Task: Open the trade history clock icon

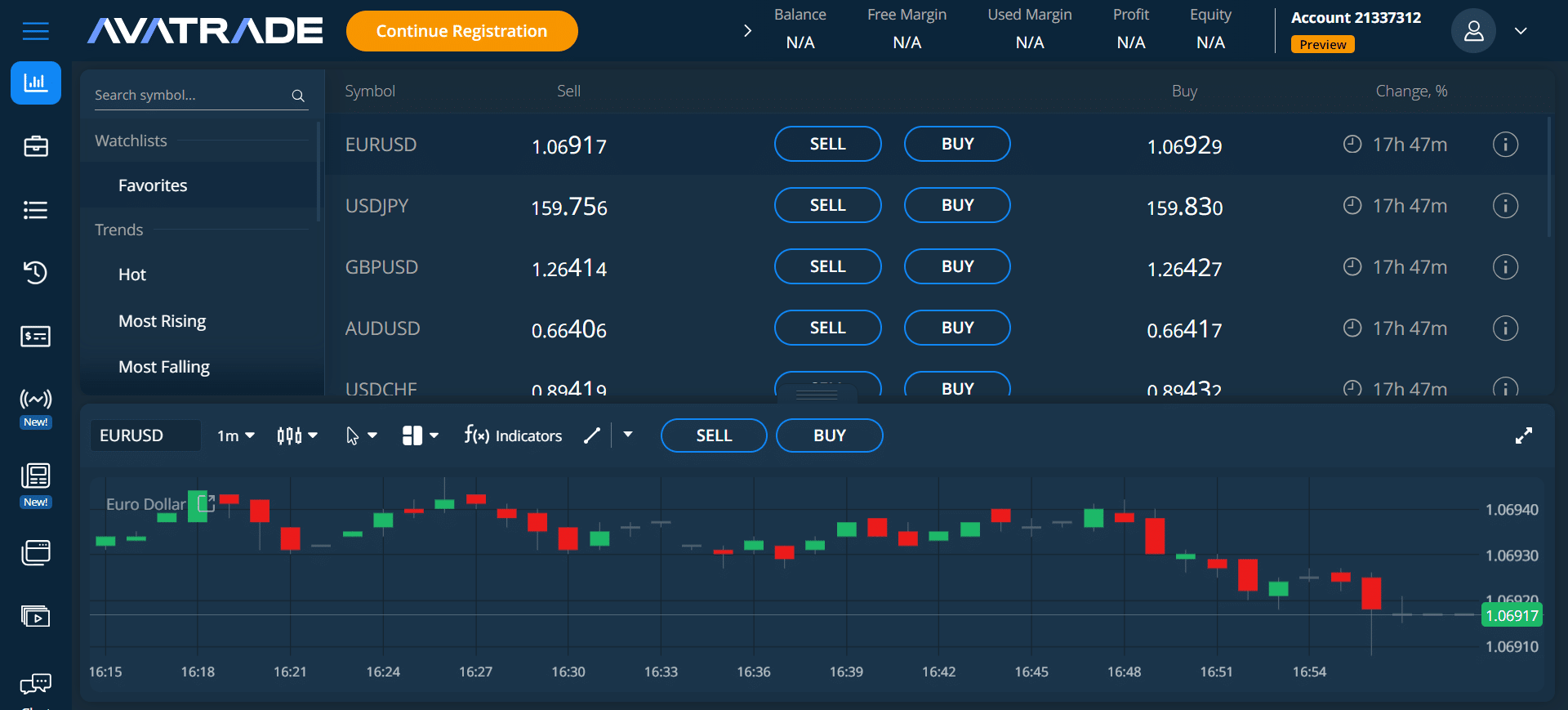Action: tap(36, 272)
